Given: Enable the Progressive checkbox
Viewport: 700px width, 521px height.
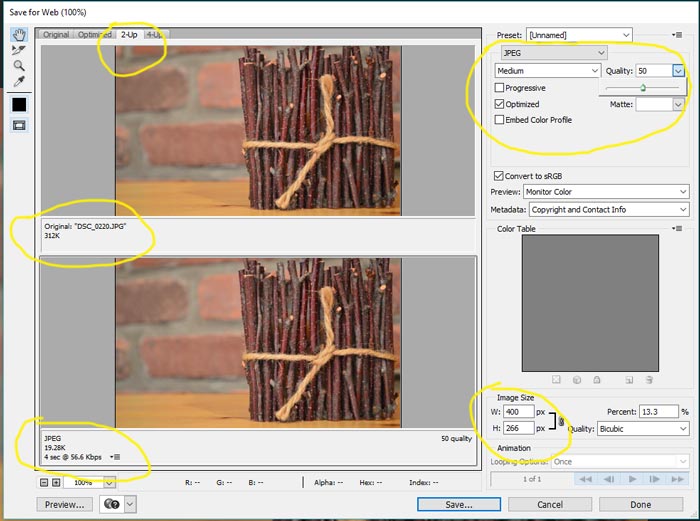Looking at the screenshot, I should [x=500, y=88].
